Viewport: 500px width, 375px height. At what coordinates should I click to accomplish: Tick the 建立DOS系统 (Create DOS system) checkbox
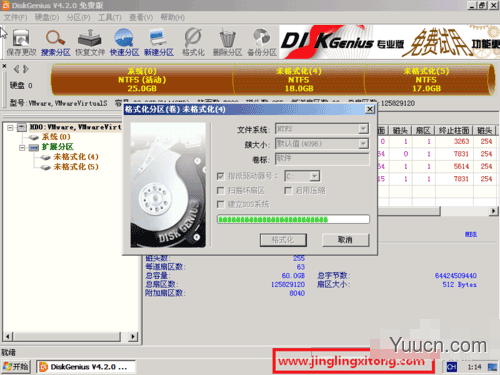(220, 204)
